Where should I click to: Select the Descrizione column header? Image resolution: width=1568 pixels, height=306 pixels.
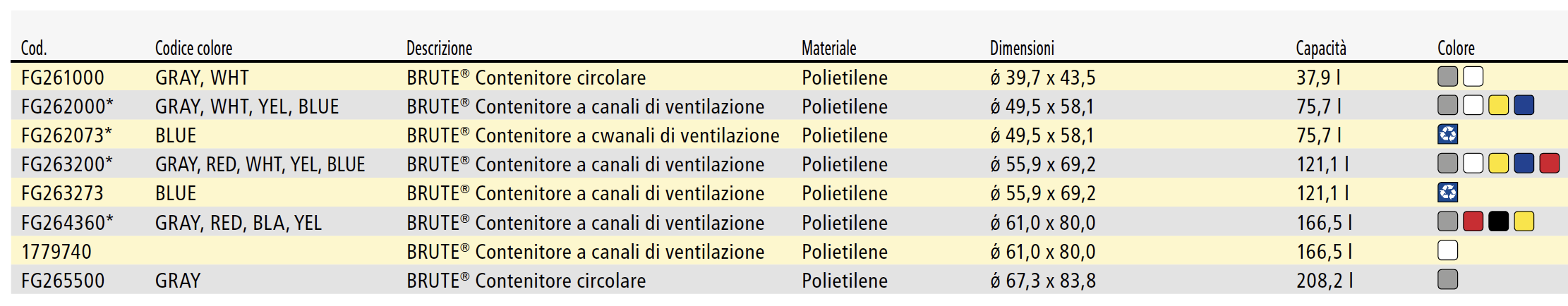(x=439, y=48)
